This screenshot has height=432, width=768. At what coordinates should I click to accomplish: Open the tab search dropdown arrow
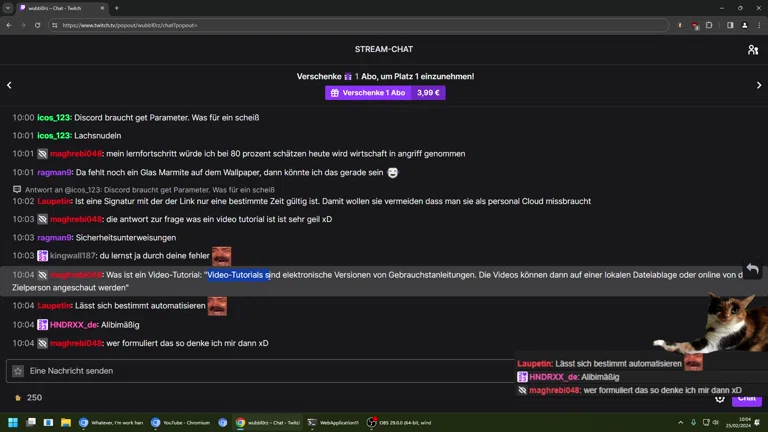pos(8,8)
